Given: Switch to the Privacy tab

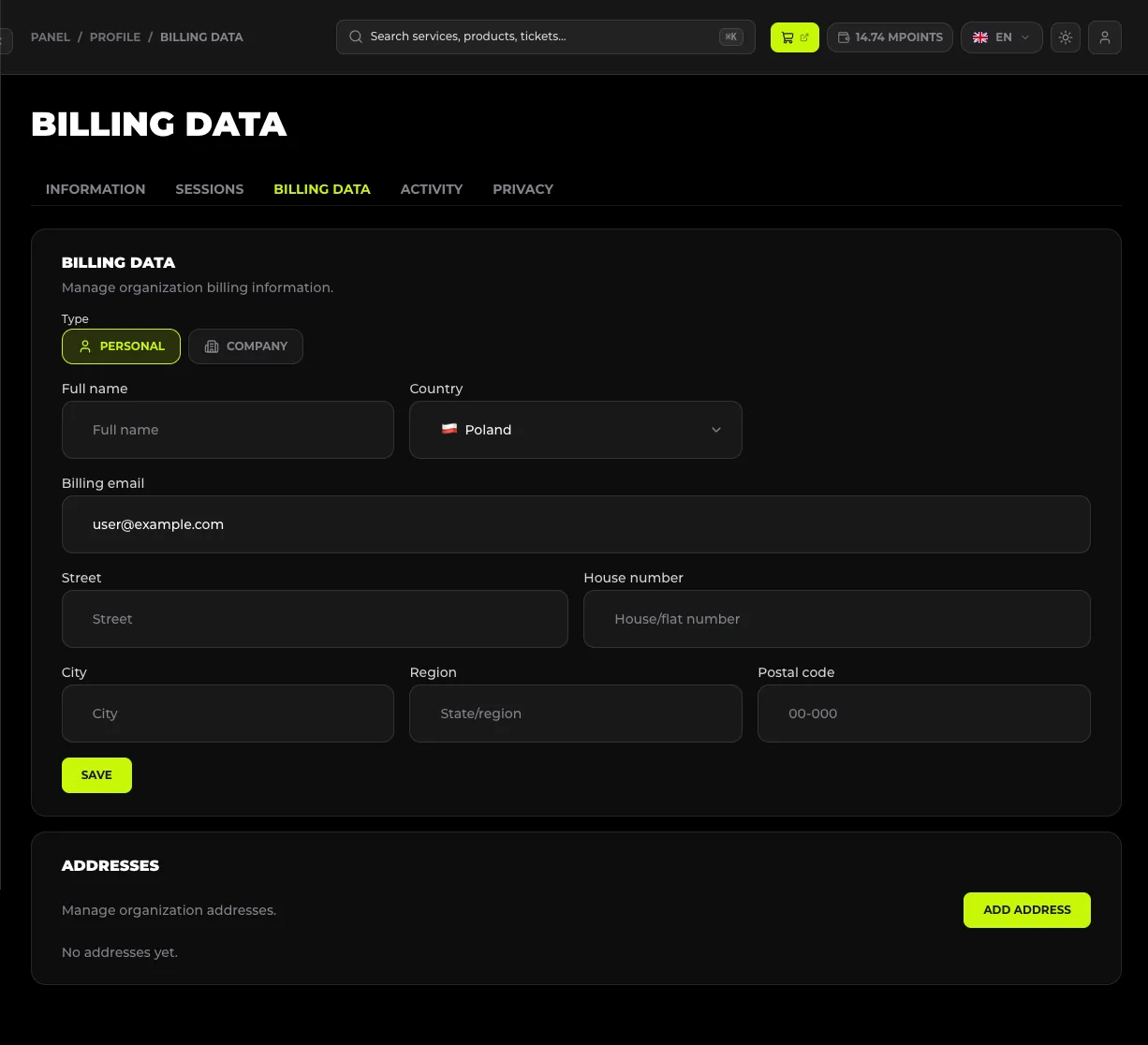Looking at the screenshot, I should (x=522, y=189).
